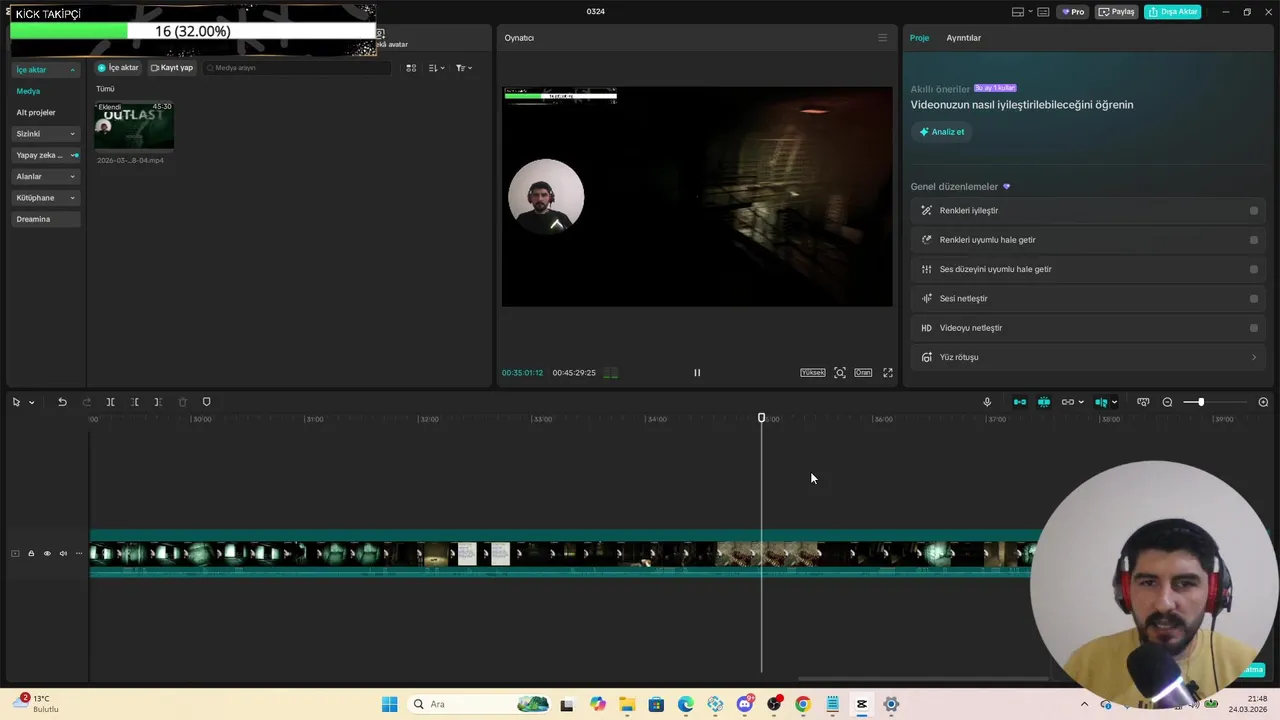Enable Videoyu netleştir checkbox
1280x720 pixels.
1254,328
